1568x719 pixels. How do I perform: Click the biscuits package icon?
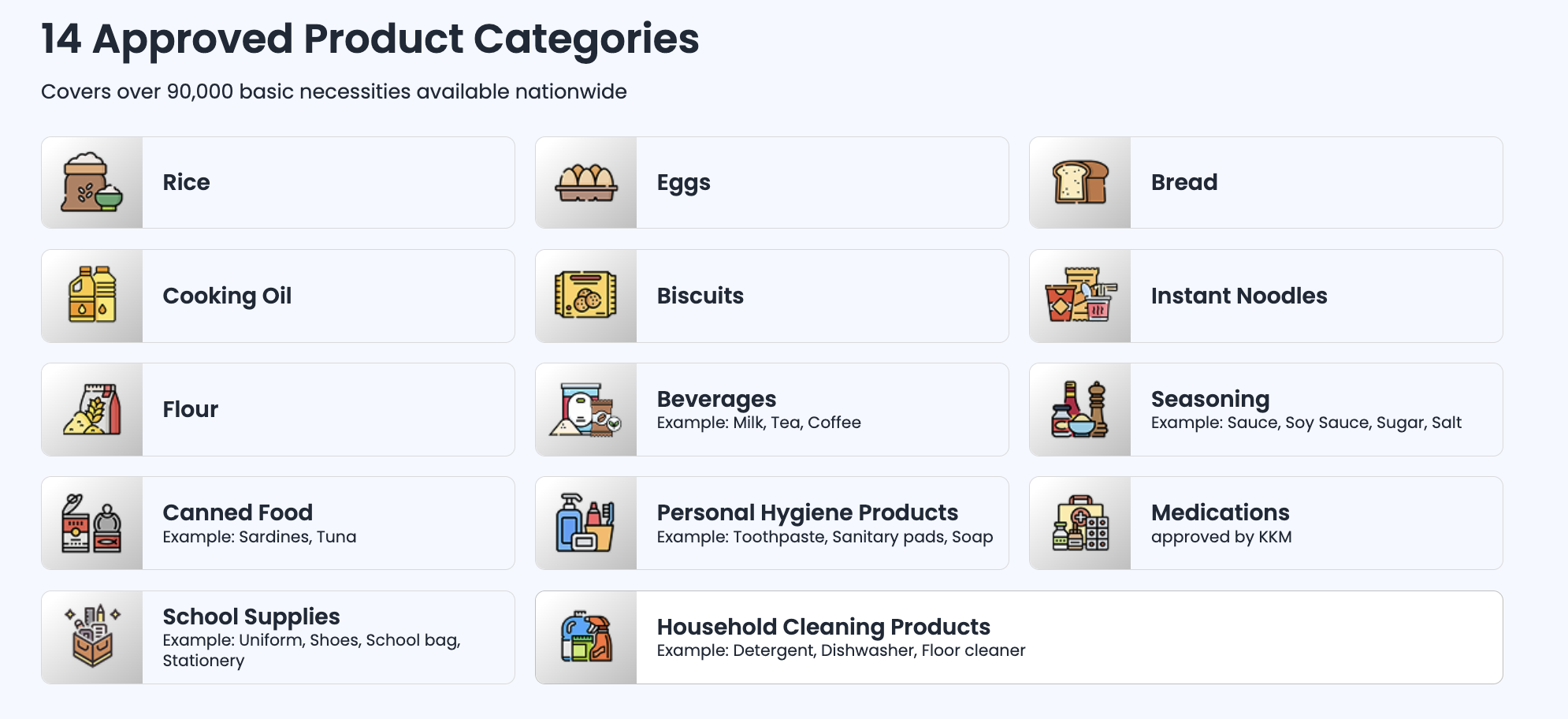click(x=586, y=296)
